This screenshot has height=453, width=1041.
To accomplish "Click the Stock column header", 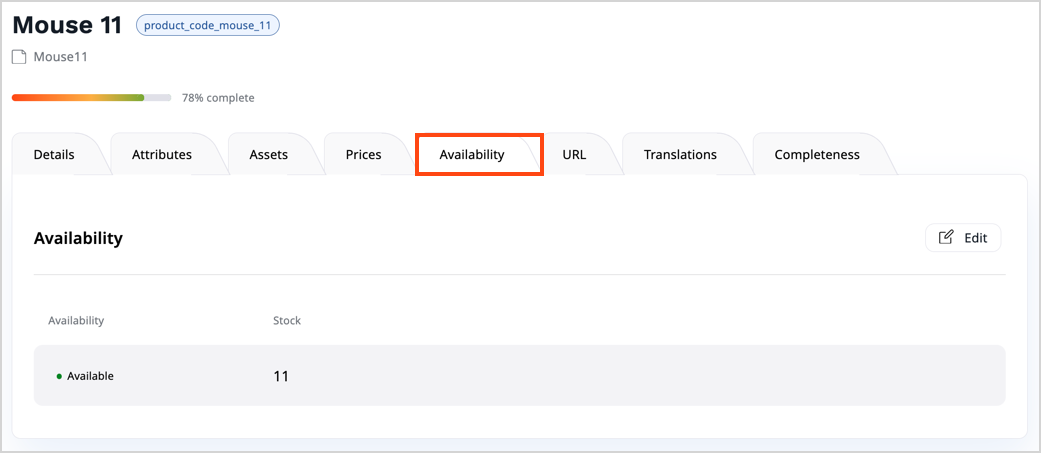I will pyautogui.click(x=287, y=321).
